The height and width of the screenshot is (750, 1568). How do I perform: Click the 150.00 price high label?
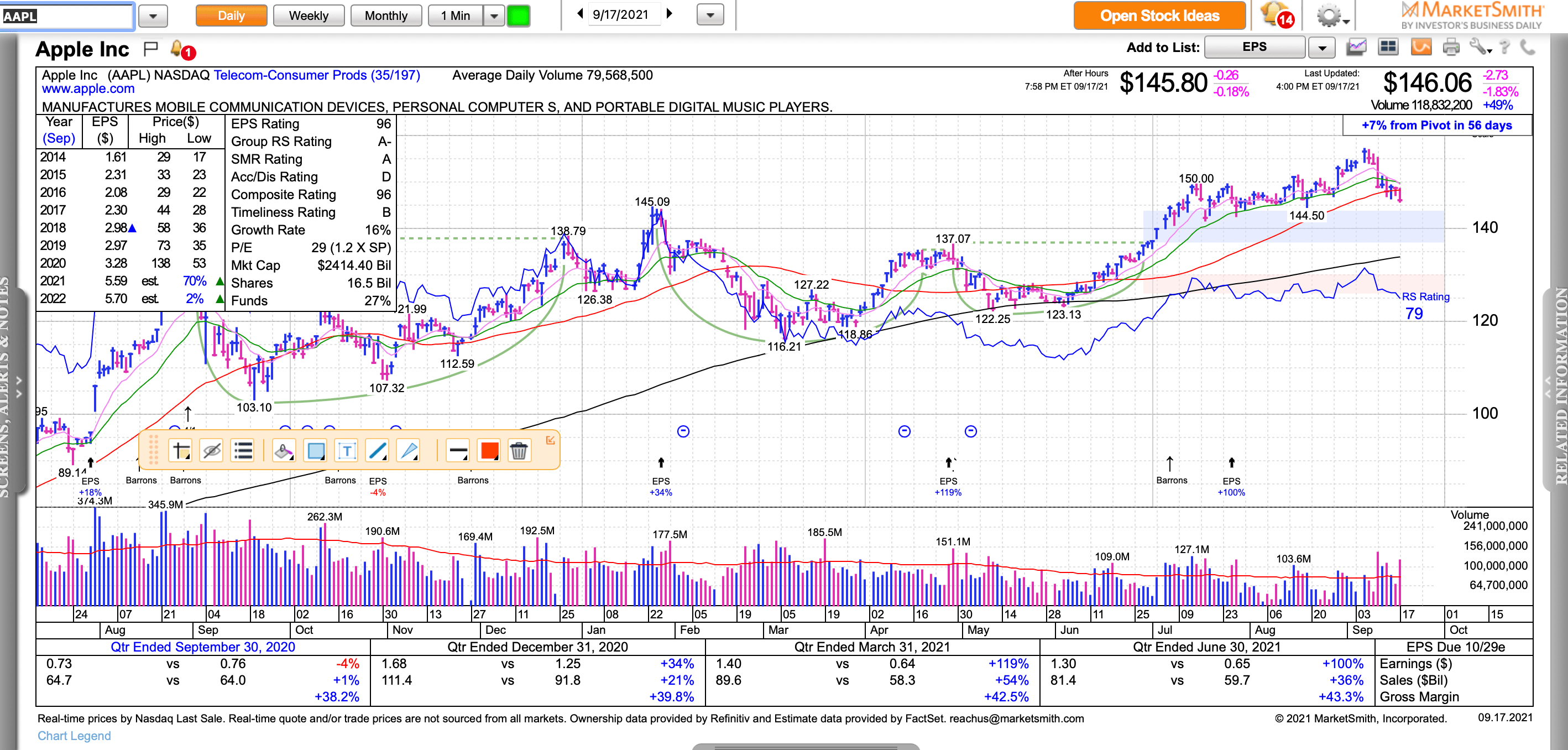pyautogui.click(x=1196, y=178)
